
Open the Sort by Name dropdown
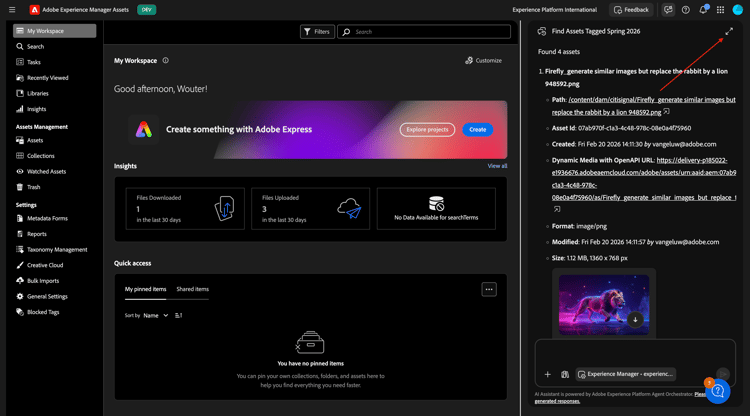click(155, 316)
